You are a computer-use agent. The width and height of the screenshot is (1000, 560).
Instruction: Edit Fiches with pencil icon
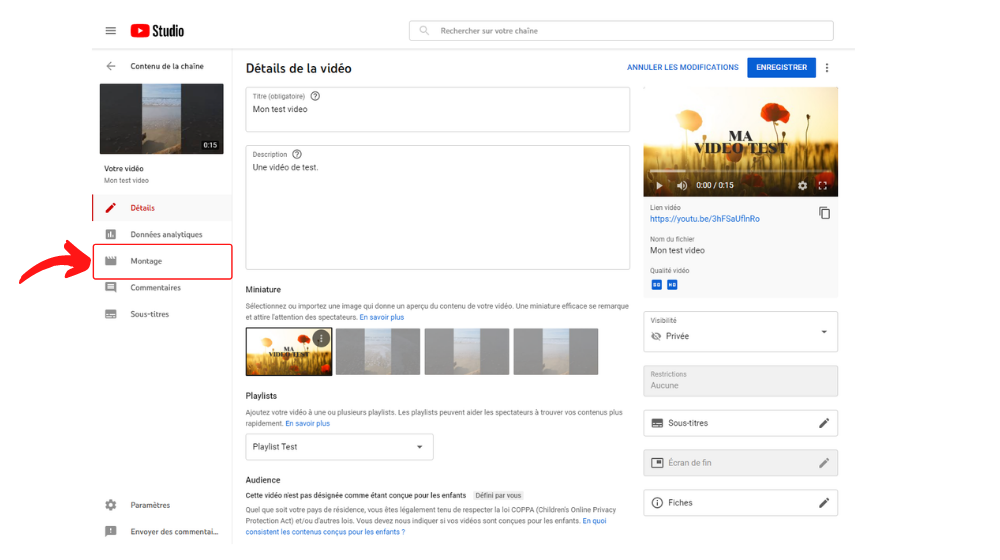(824, 503)
